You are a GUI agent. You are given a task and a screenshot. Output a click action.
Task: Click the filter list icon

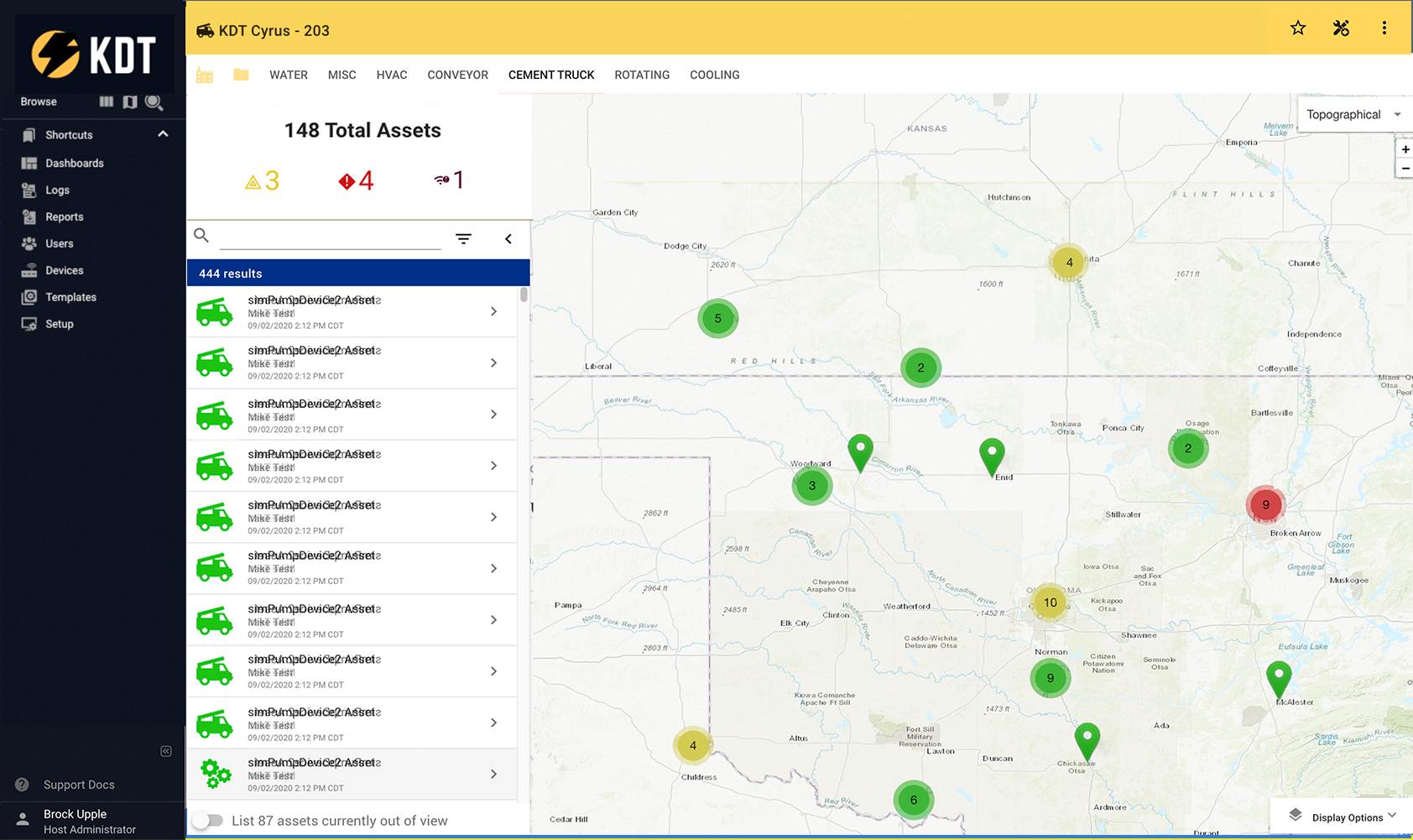tap(463, 239)
